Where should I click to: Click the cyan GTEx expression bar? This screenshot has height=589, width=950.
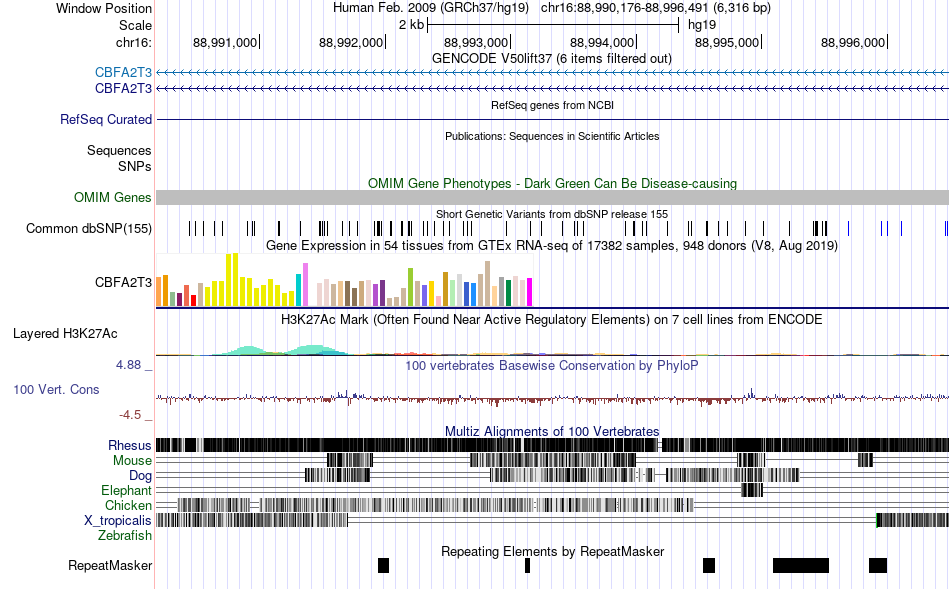click(x=298, y=290)
